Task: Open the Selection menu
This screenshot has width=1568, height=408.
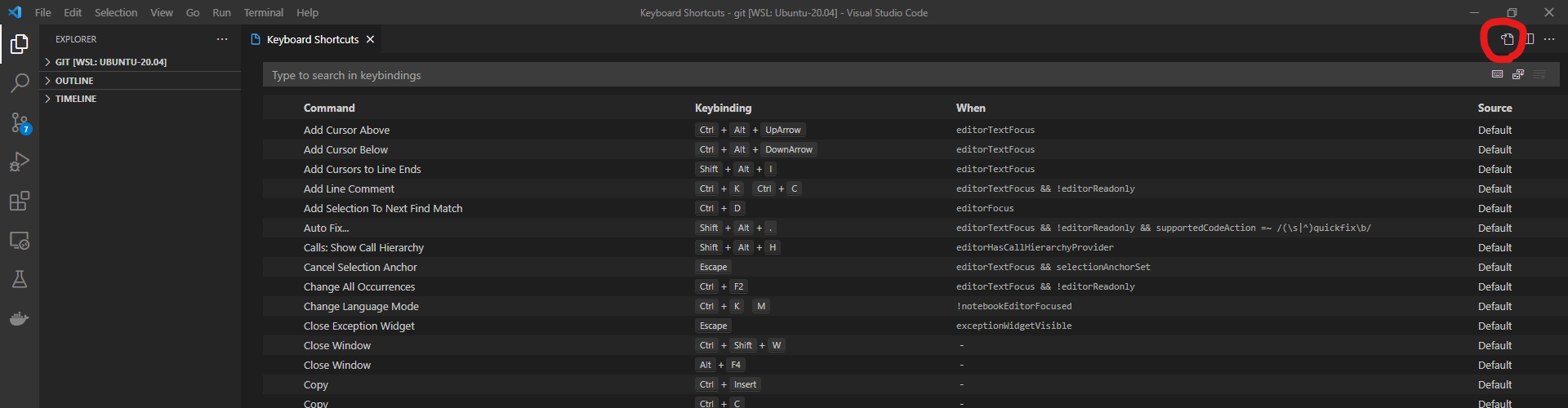Action: point(116,12)
